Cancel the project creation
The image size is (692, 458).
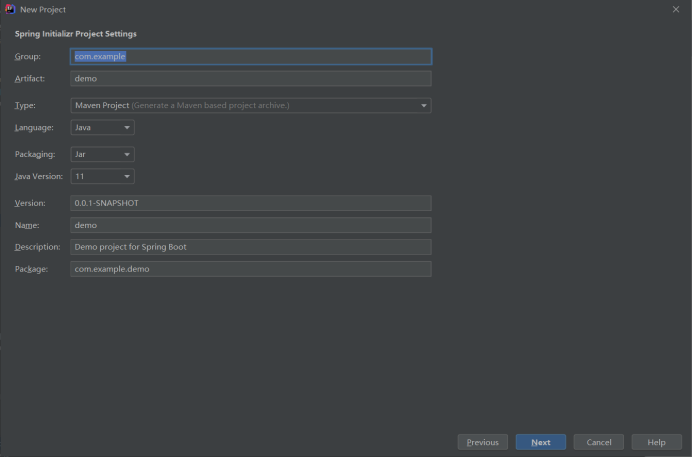pyautogui.click(x=598, y=442)
